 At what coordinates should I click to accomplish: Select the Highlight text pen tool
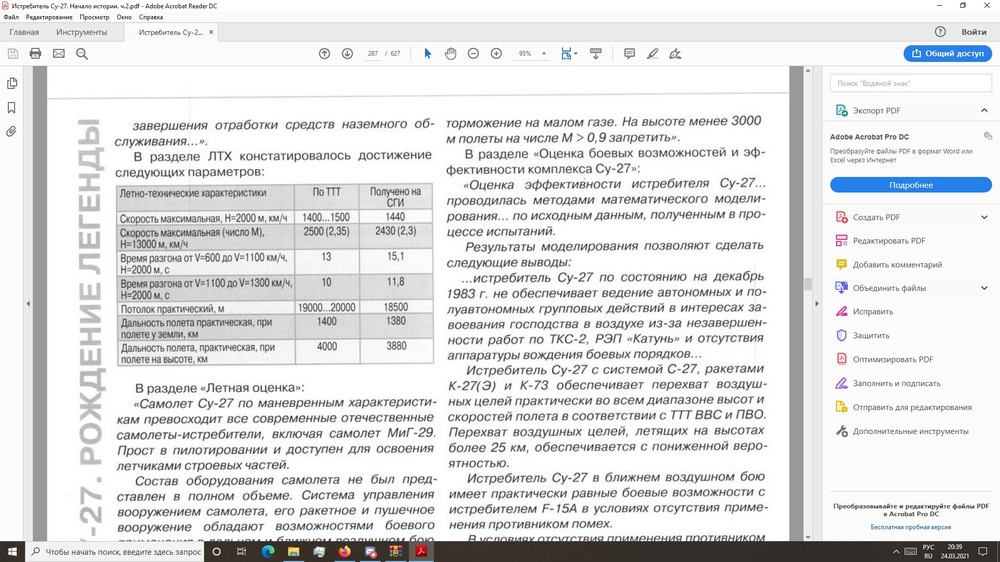652,54
